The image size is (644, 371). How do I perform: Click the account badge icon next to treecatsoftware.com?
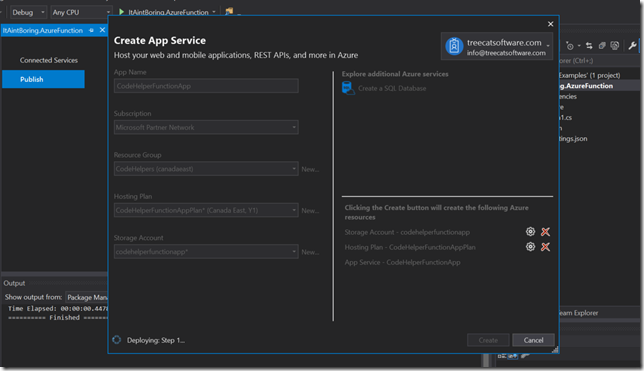click(x=454, y=46)
